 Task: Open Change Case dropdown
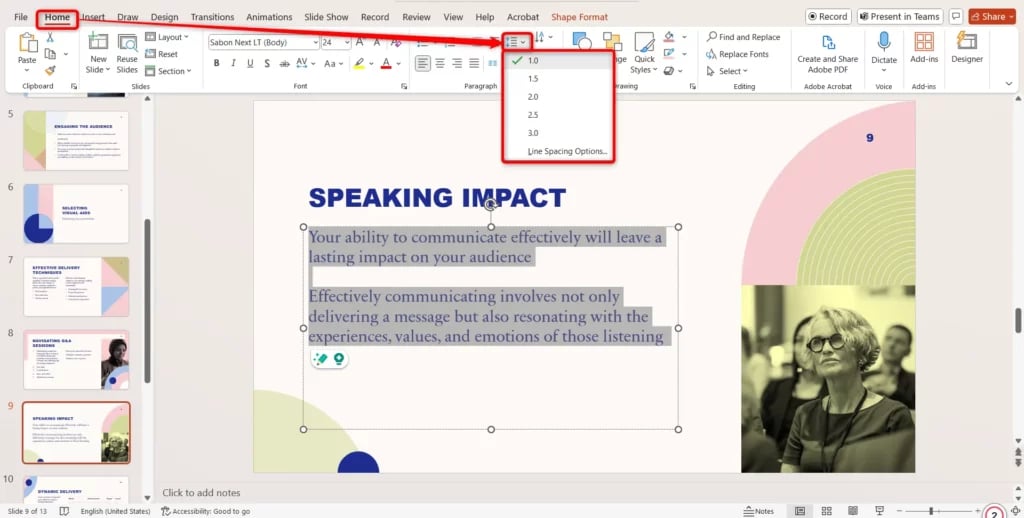point(333,63)
